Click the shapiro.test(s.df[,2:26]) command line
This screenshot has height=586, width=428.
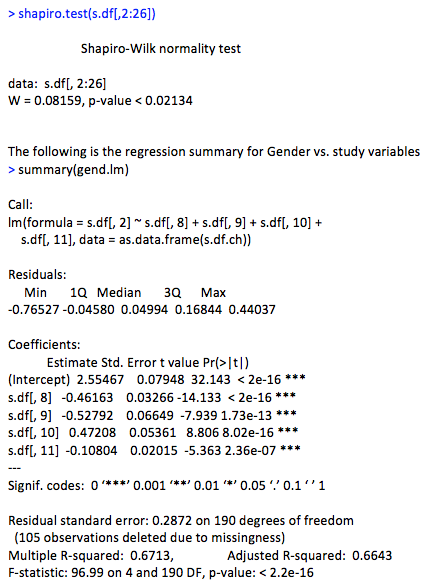click(81, 14)
